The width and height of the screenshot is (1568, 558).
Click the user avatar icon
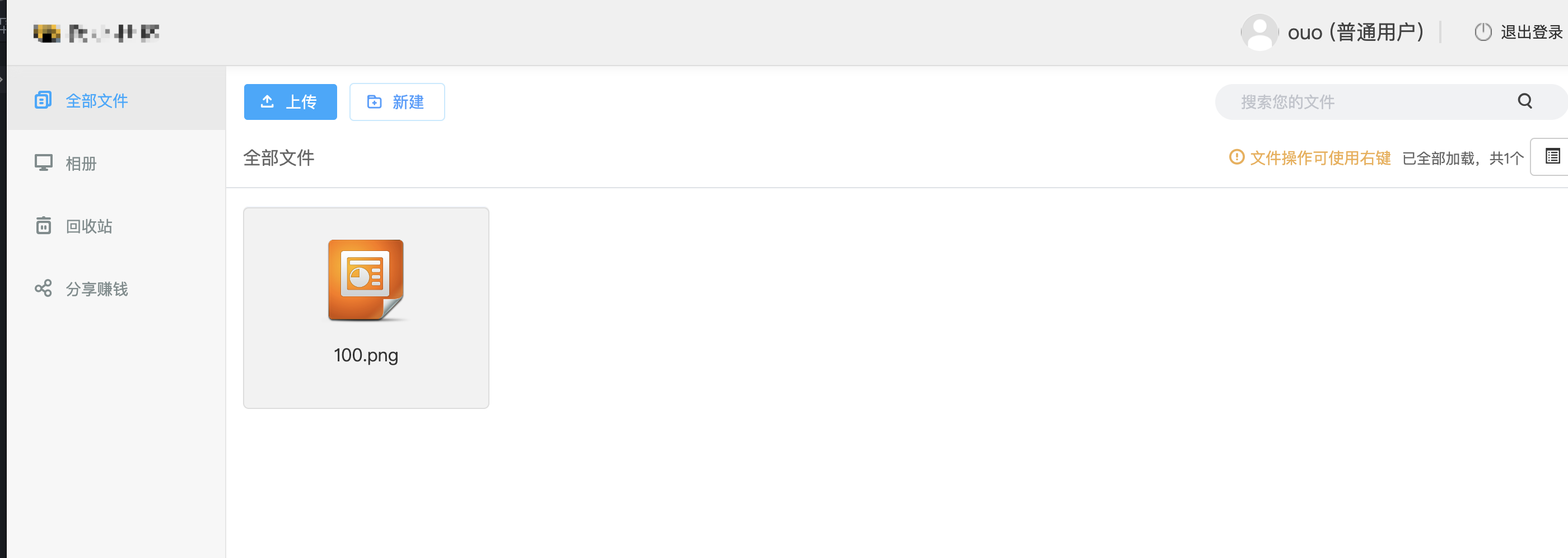tap(1259, 32)
